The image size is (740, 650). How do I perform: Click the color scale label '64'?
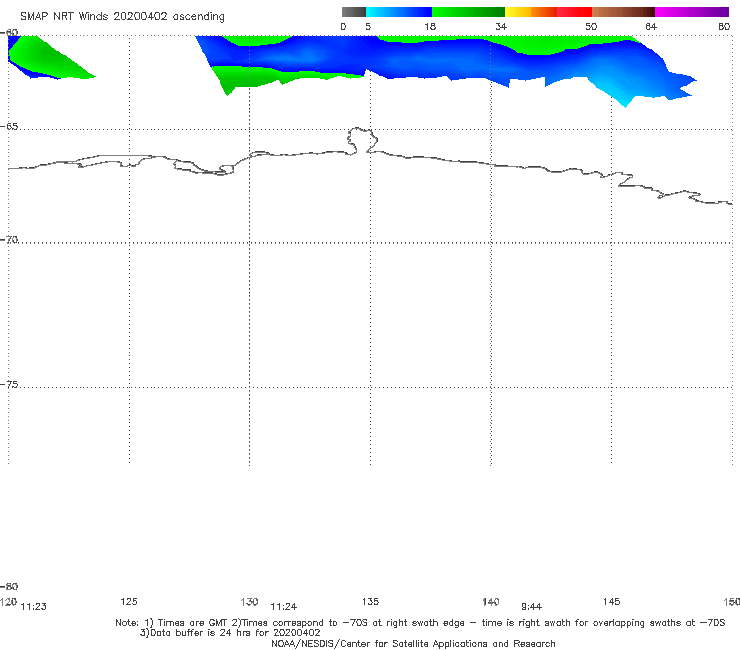point(651,26)
